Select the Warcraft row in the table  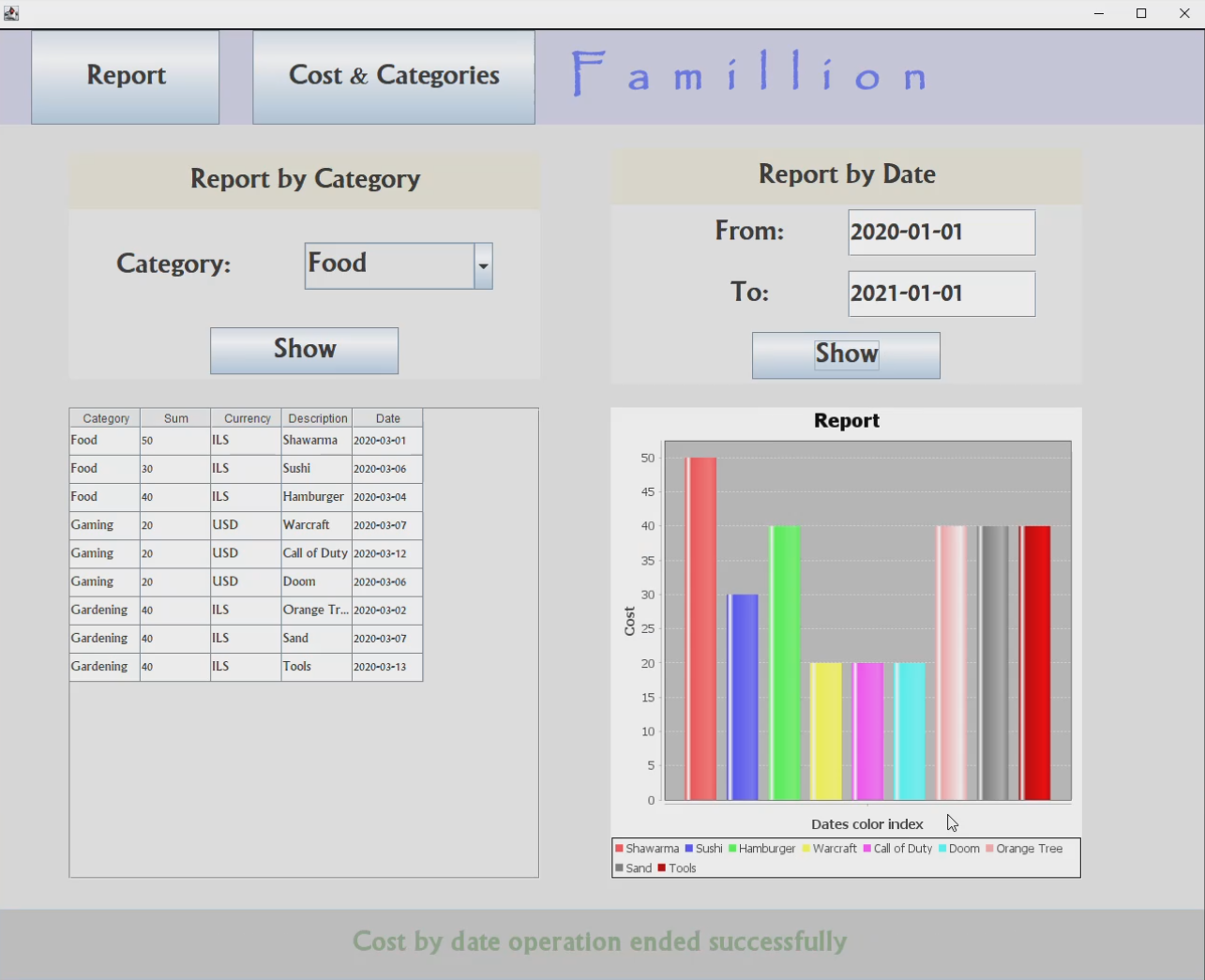tap(244, 525)
